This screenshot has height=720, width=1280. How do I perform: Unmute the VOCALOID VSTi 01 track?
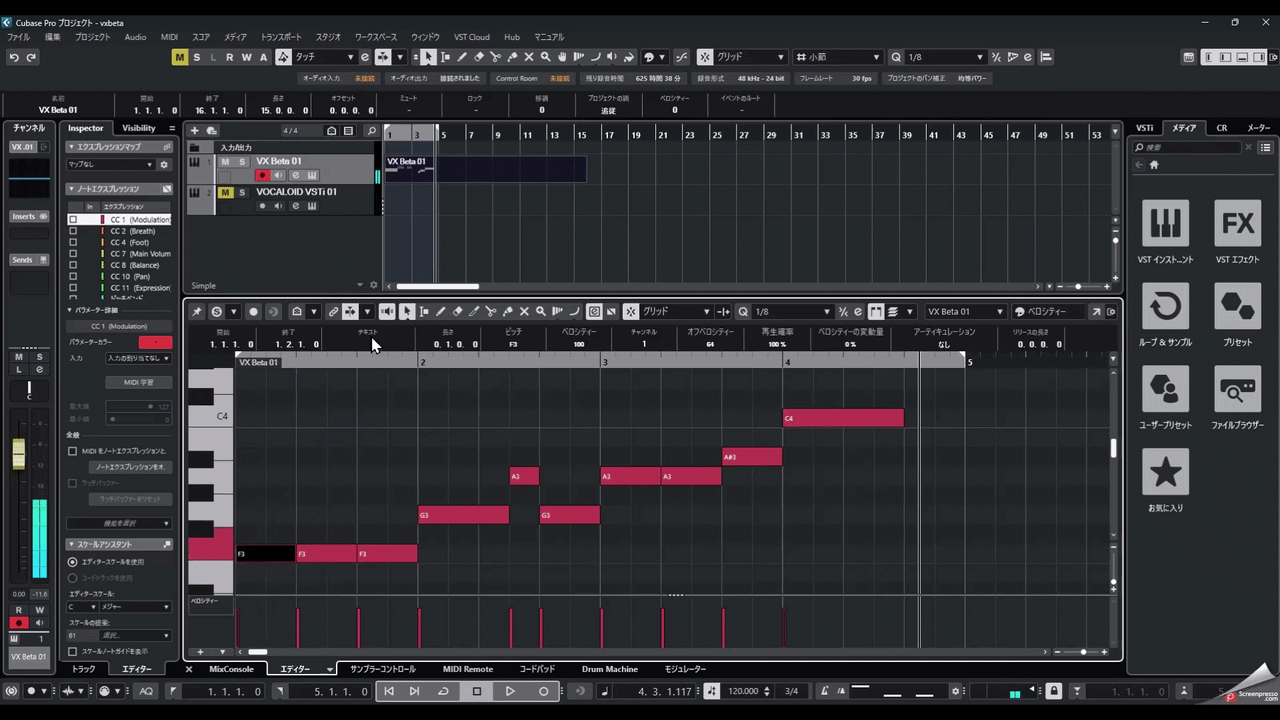(225, 192)
